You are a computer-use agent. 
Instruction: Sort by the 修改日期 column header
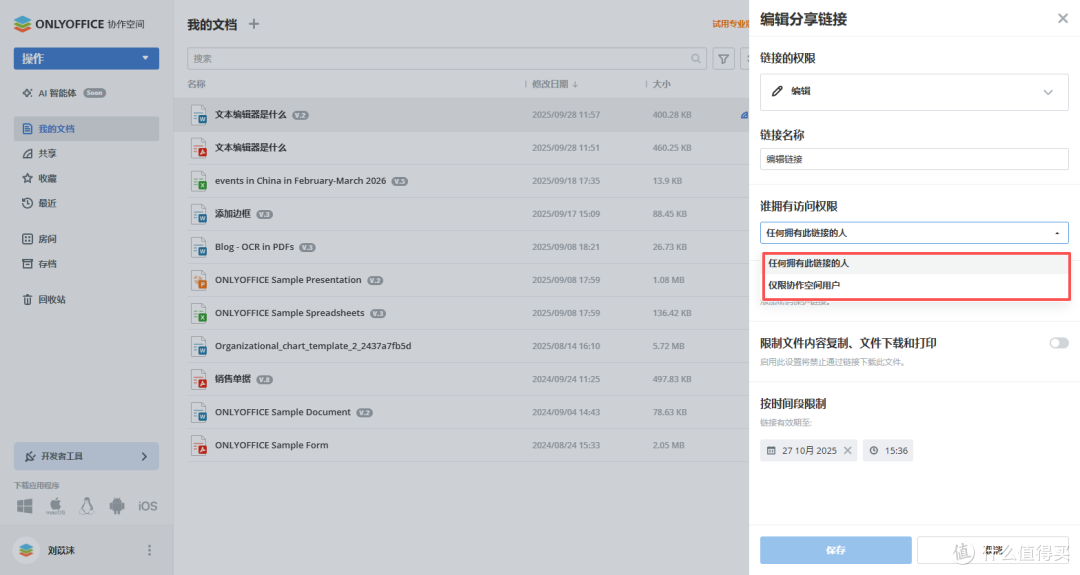click(x=554, y=84)
